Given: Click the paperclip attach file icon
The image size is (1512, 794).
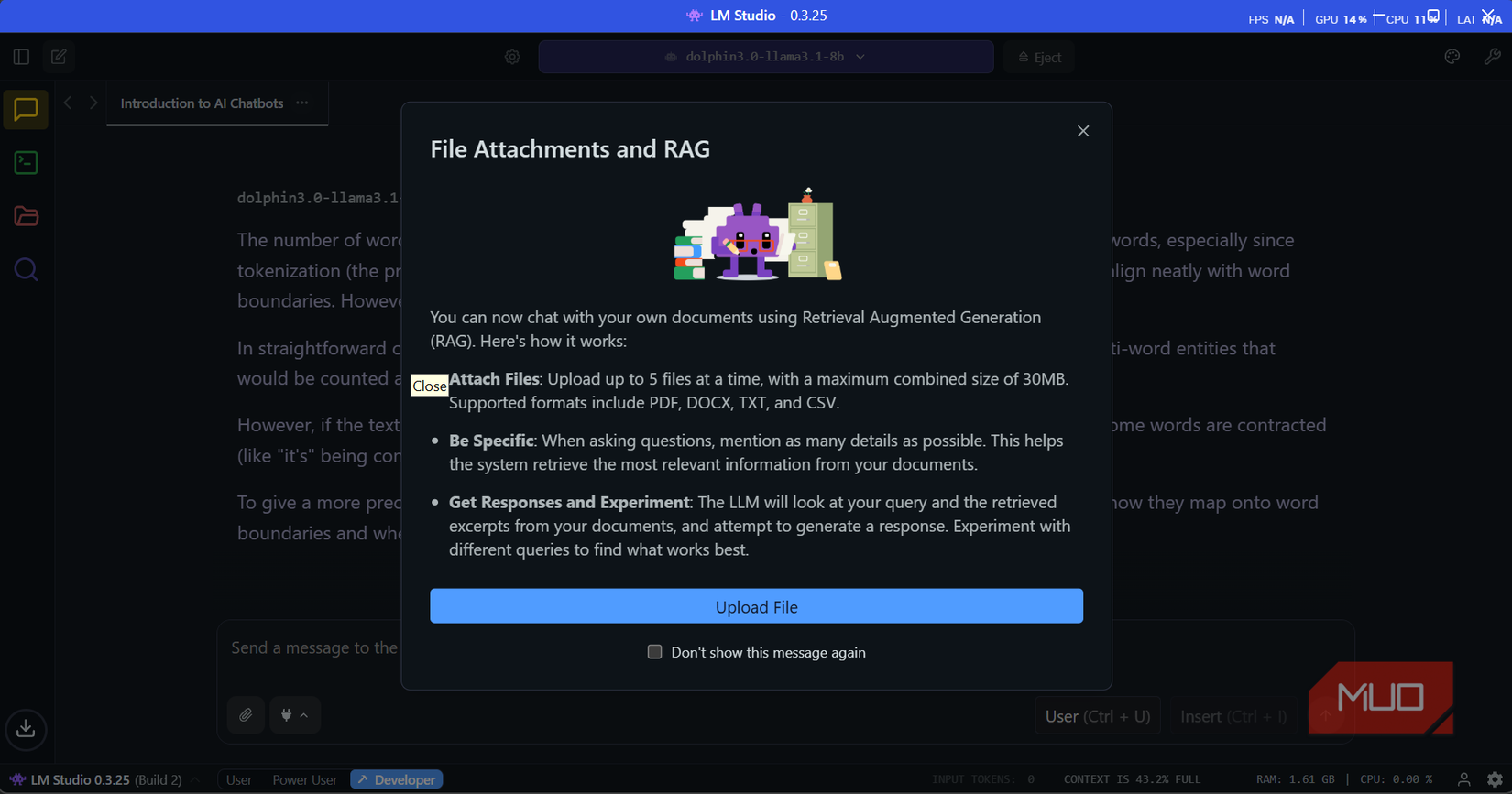Looking at the screenshot, I should click(246, 715).
